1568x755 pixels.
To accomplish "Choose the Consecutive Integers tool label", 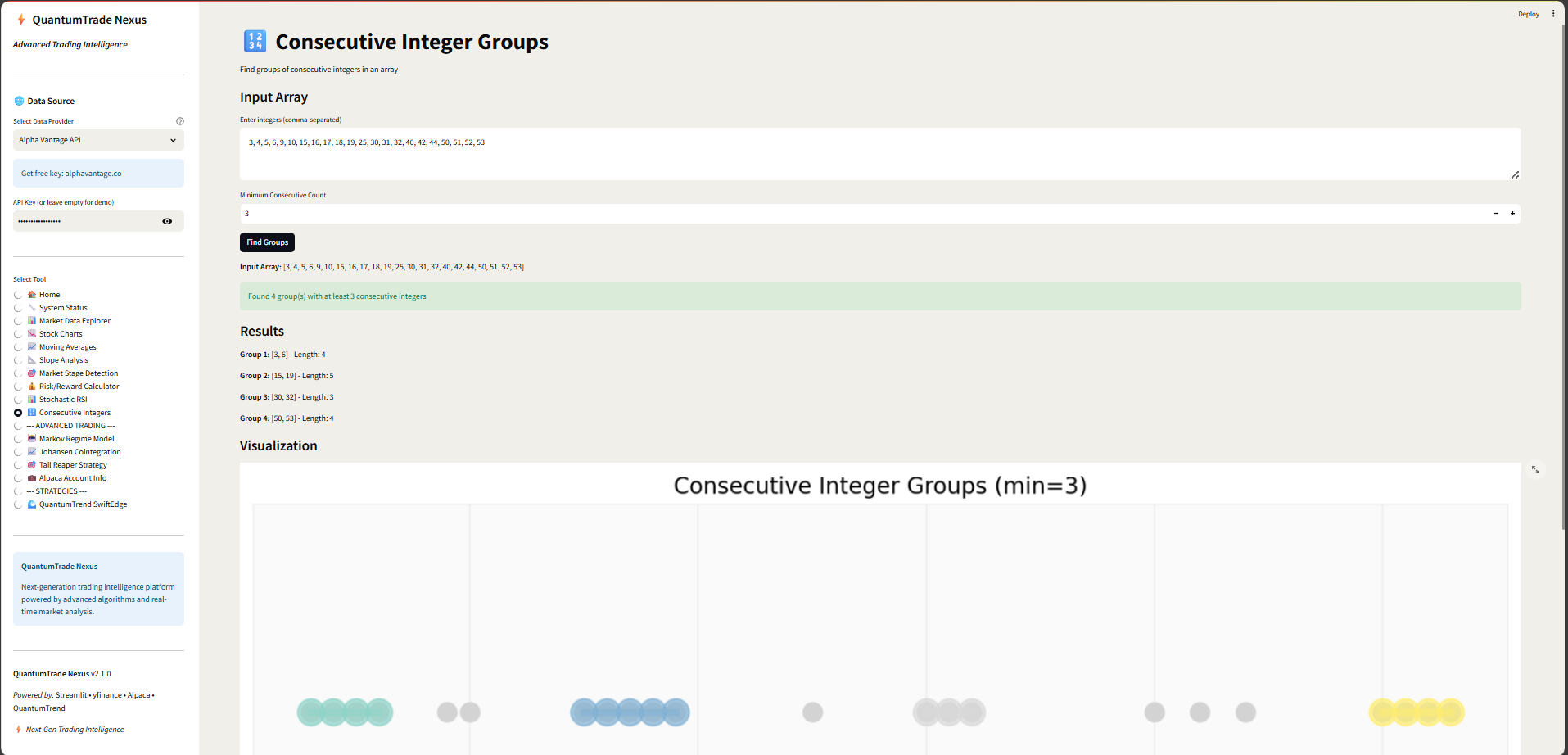I will coord(75,413).
